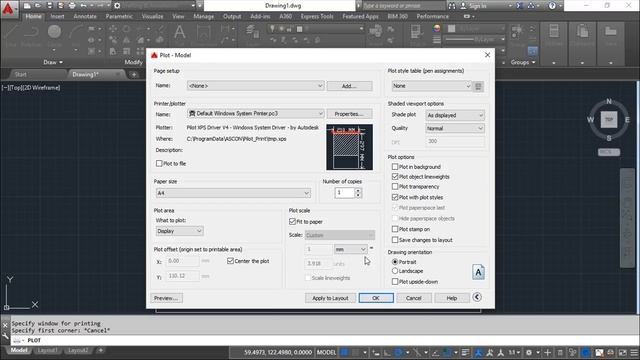Enable Plot stamp on checkbox
Viewport: 640px width, 360px height.
tap(395, 229)
